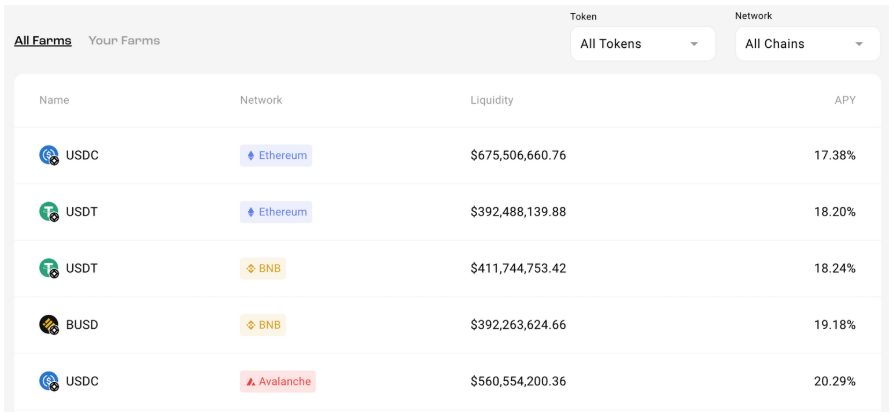
Task: Switch to the Your Farms tab
Action: tap(124, 40)
